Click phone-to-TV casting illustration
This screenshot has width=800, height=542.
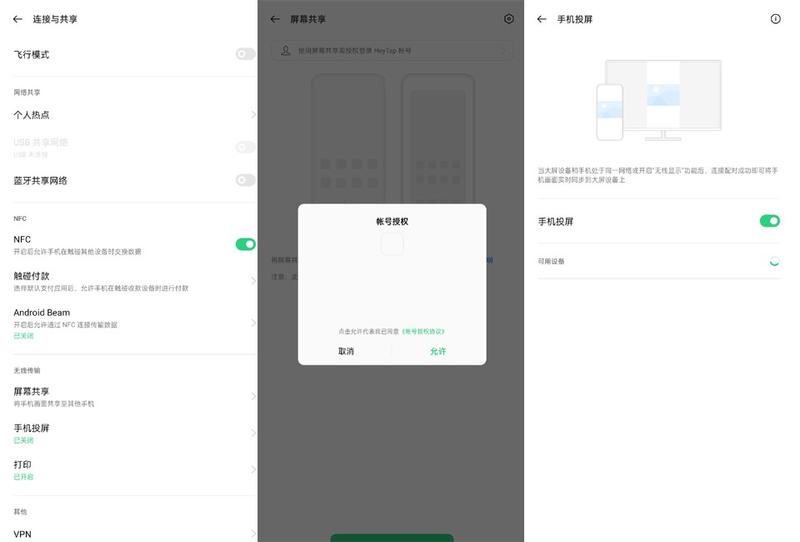(659, 100)
